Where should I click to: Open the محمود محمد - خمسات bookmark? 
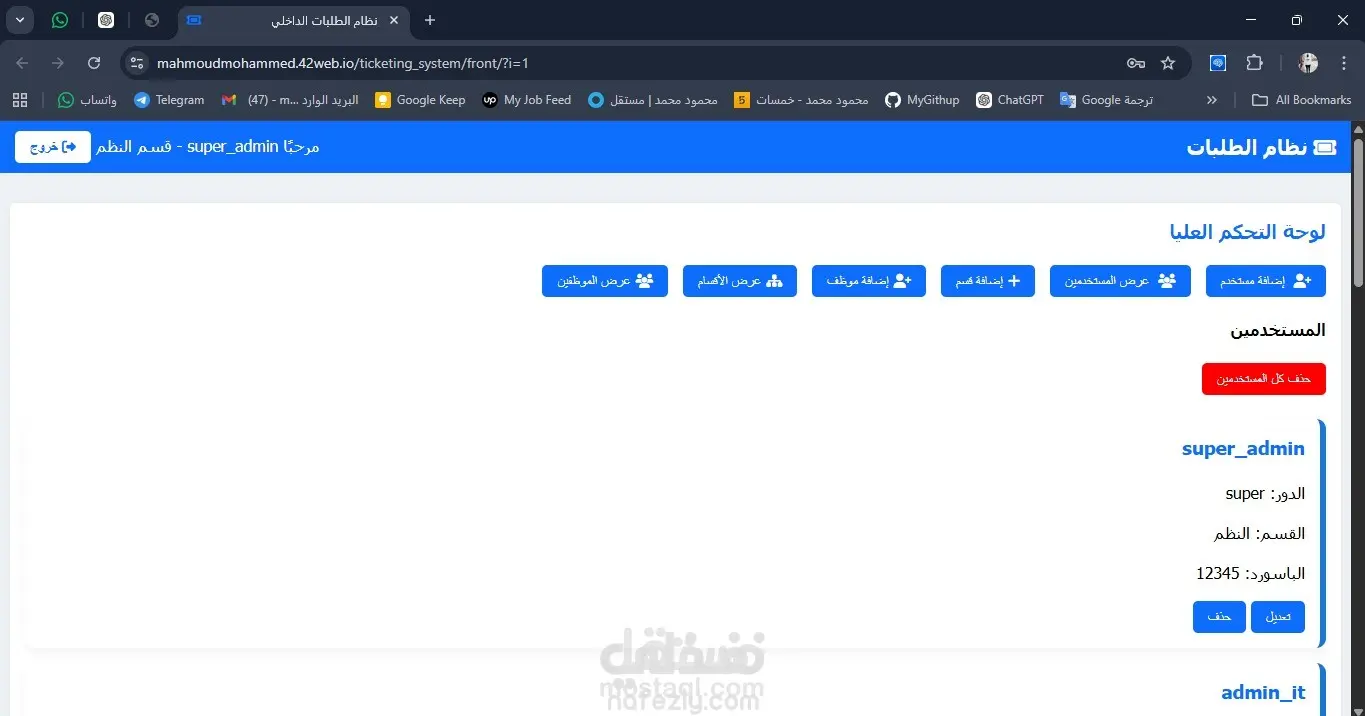pos(801,100)
